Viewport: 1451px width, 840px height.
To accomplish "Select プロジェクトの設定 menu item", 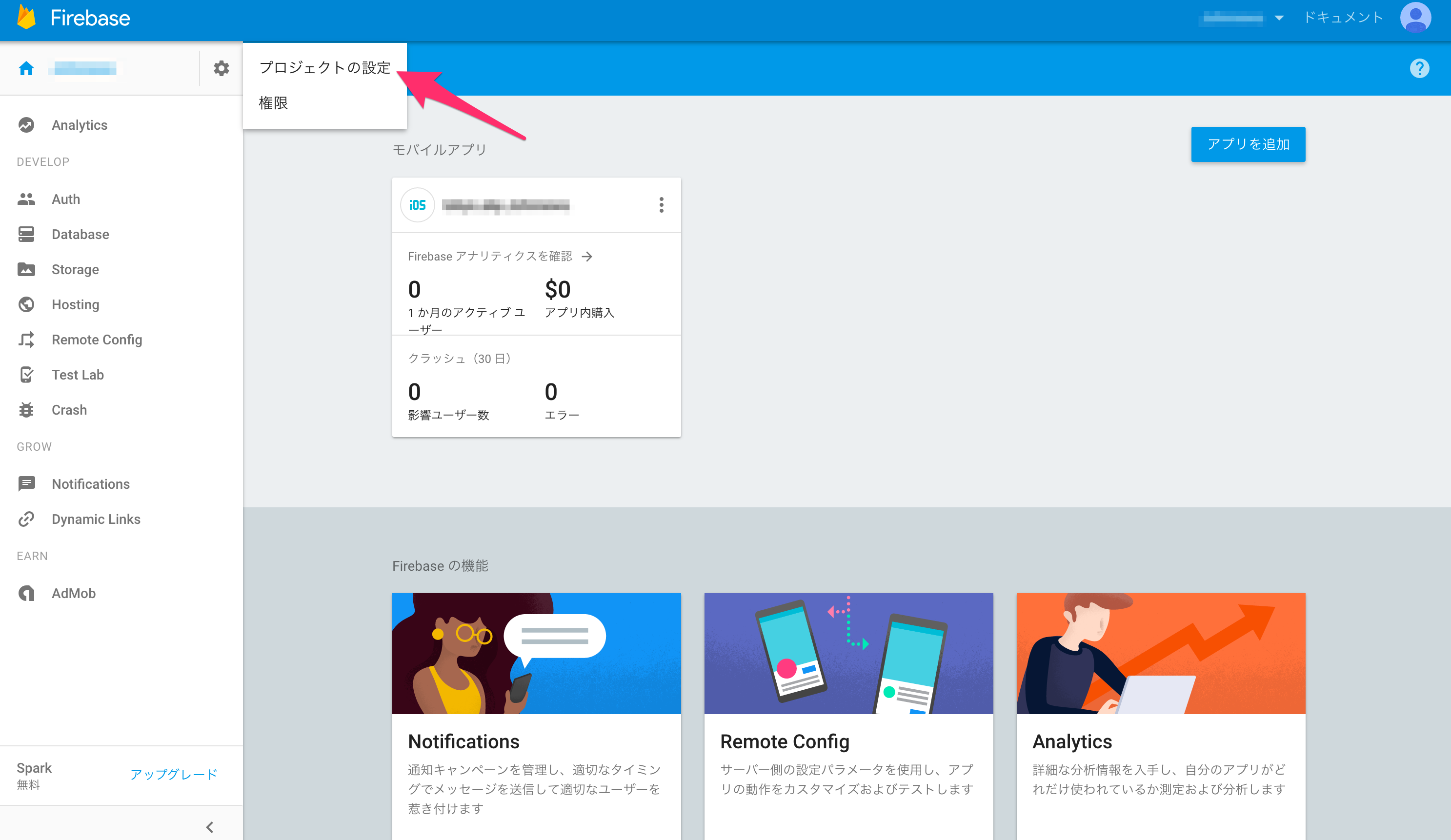I will coord(325,67).
